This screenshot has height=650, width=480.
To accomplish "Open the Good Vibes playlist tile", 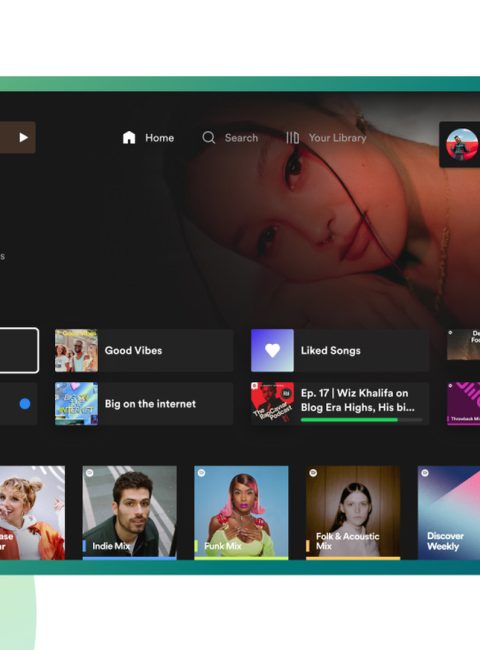I will [x=144, y=351].
